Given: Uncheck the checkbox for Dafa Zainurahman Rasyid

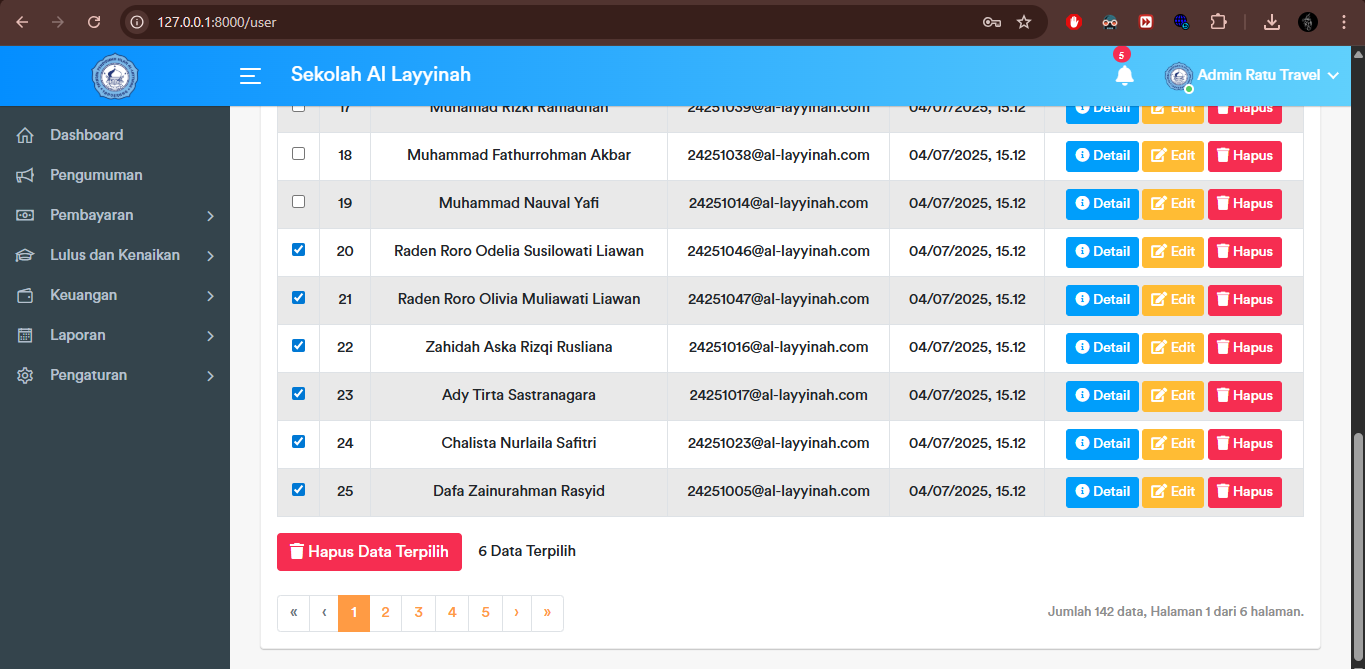Looking at the screenshot, I should (298, 490).
